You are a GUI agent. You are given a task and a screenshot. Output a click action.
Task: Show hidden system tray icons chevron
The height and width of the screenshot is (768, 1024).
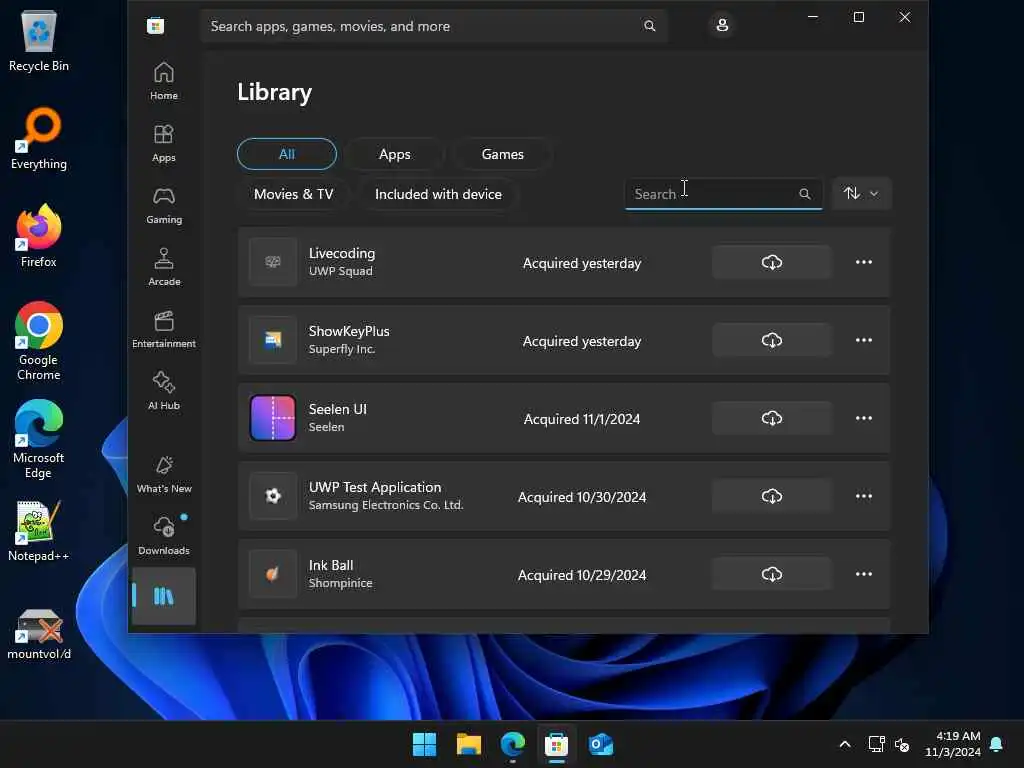click(x=844, y=744)
